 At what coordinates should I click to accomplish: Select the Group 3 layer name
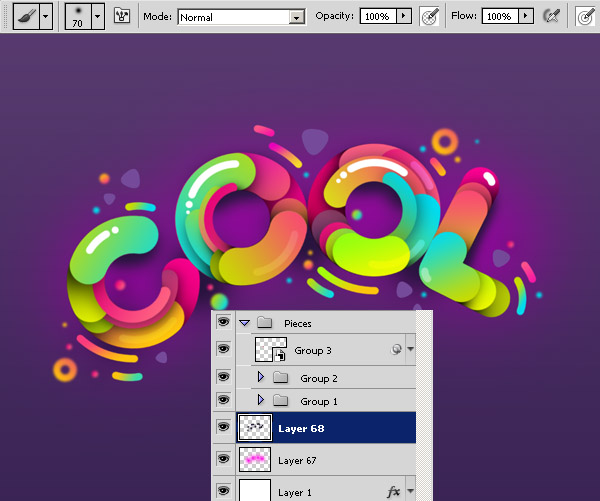click(x=313, y=350)
